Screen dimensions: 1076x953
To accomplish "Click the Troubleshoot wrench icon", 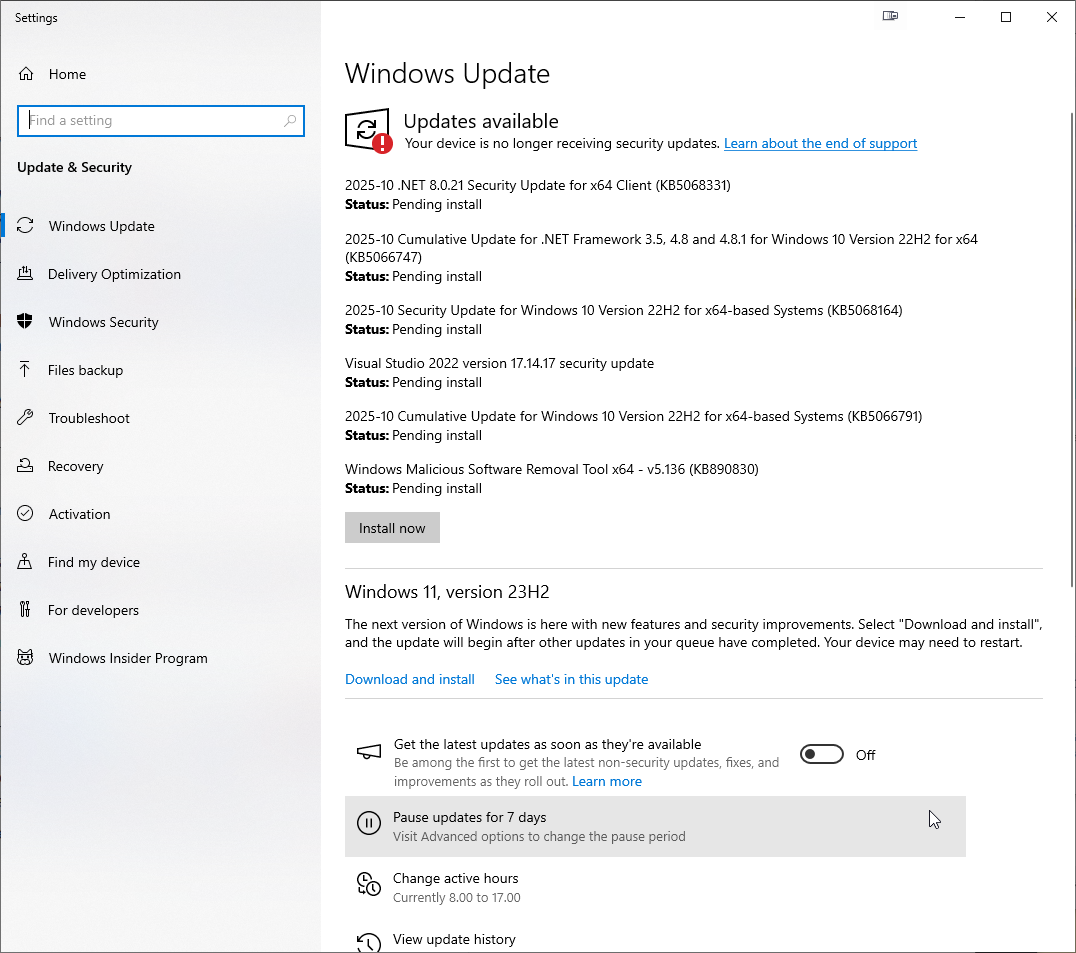I will click(x=26, y=418).
